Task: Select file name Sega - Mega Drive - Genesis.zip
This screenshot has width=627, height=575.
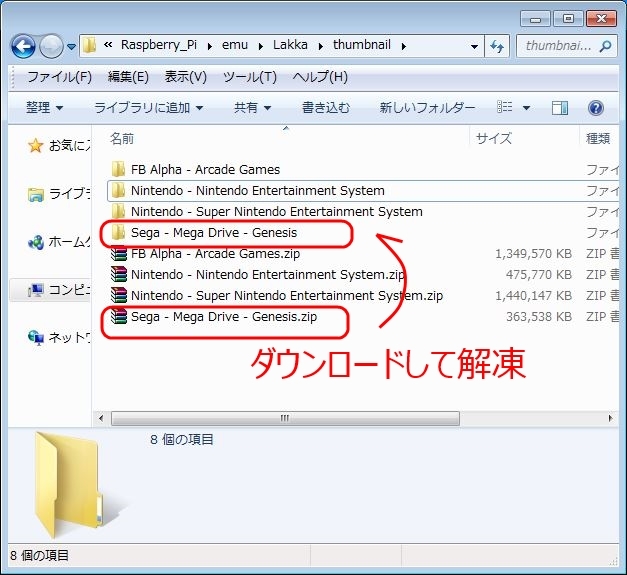Action: (x=224, y=317)
